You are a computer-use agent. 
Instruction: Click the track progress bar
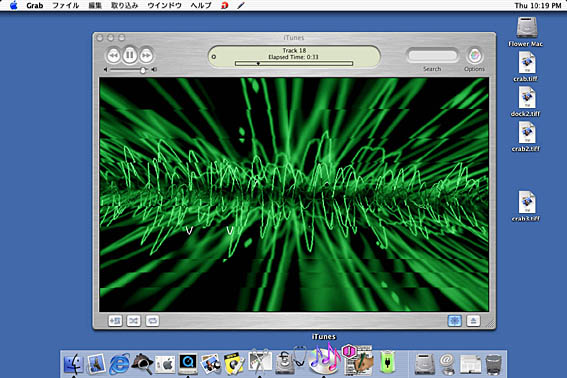point(294,64)
